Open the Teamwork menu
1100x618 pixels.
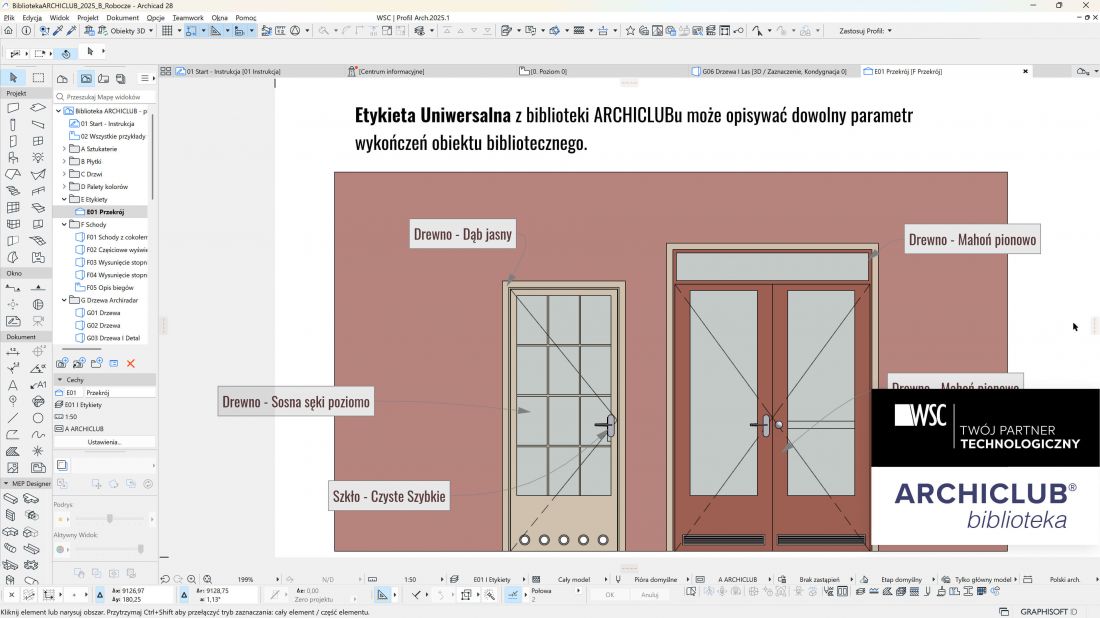(x=187, y=18)
